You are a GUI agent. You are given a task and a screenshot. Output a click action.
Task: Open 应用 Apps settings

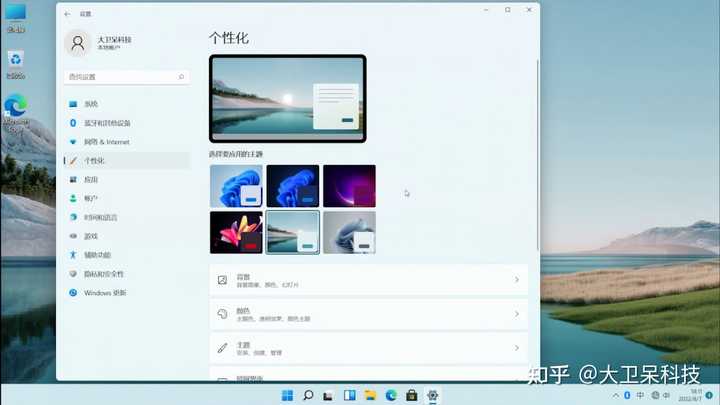tap(127, 180)
